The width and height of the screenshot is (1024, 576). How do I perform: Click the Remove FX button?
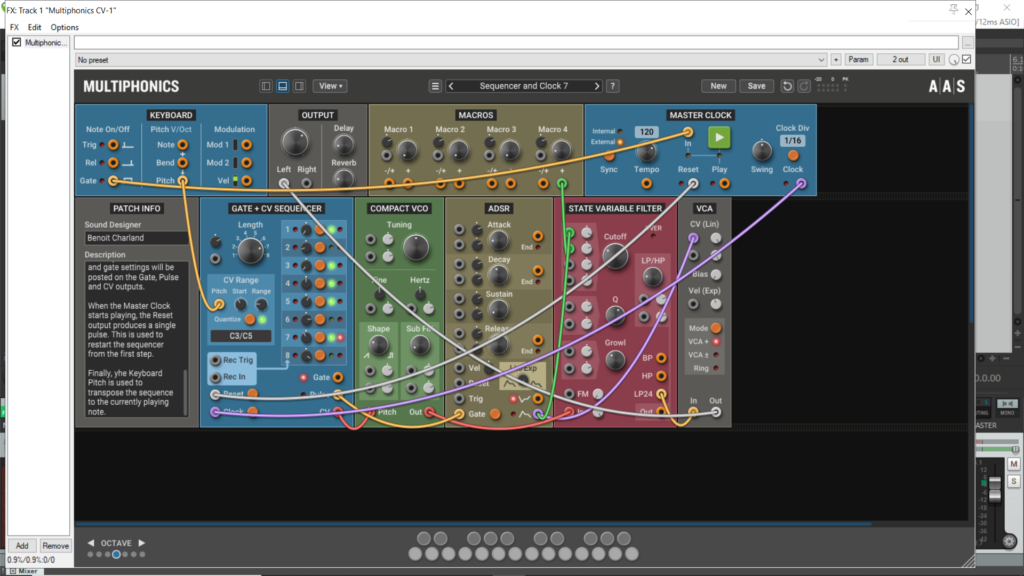click(55, 546)
